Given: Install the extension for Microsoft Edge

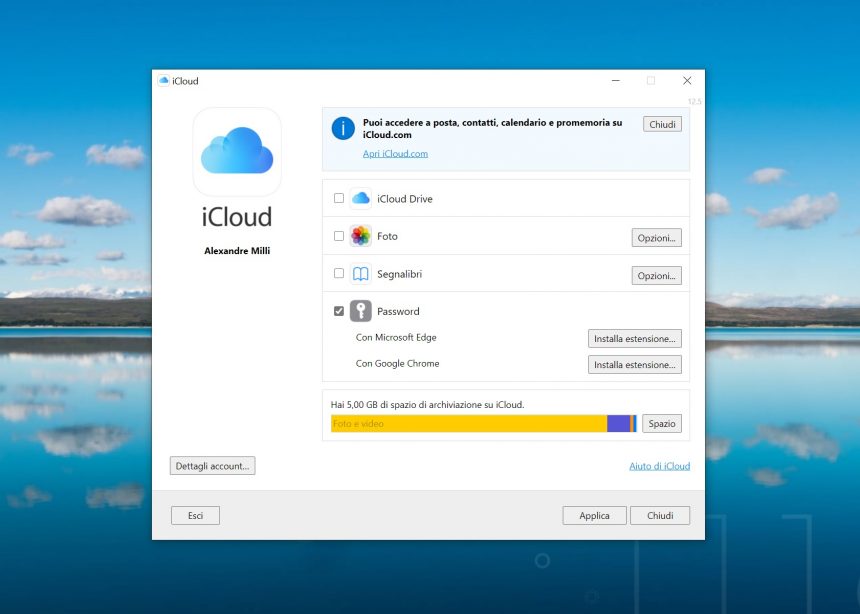Looking at the screenshot, I should pyautogui.click(x=635, y=339).
